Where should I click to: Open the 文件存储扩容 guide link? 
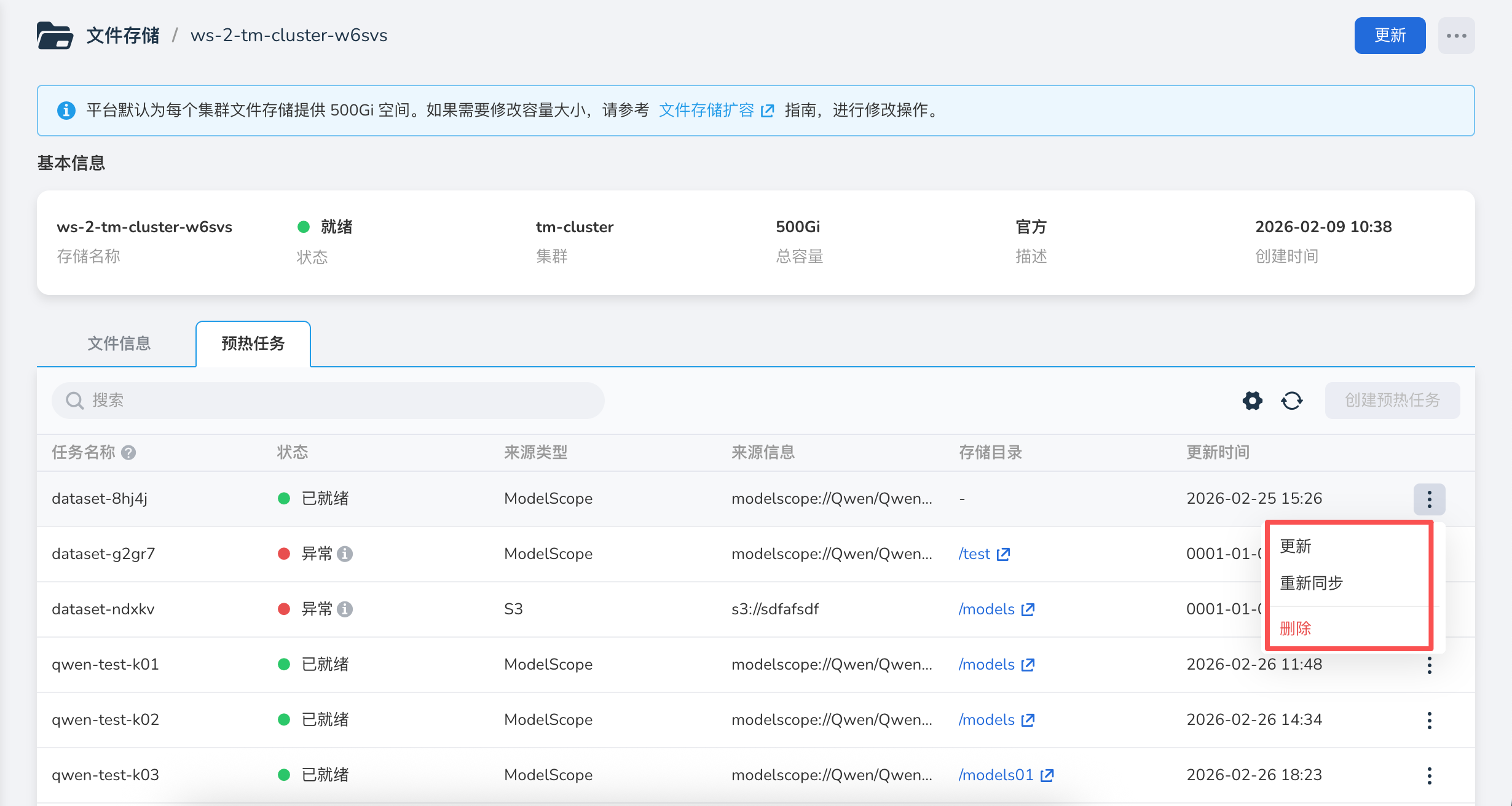[x=706, y=111]
